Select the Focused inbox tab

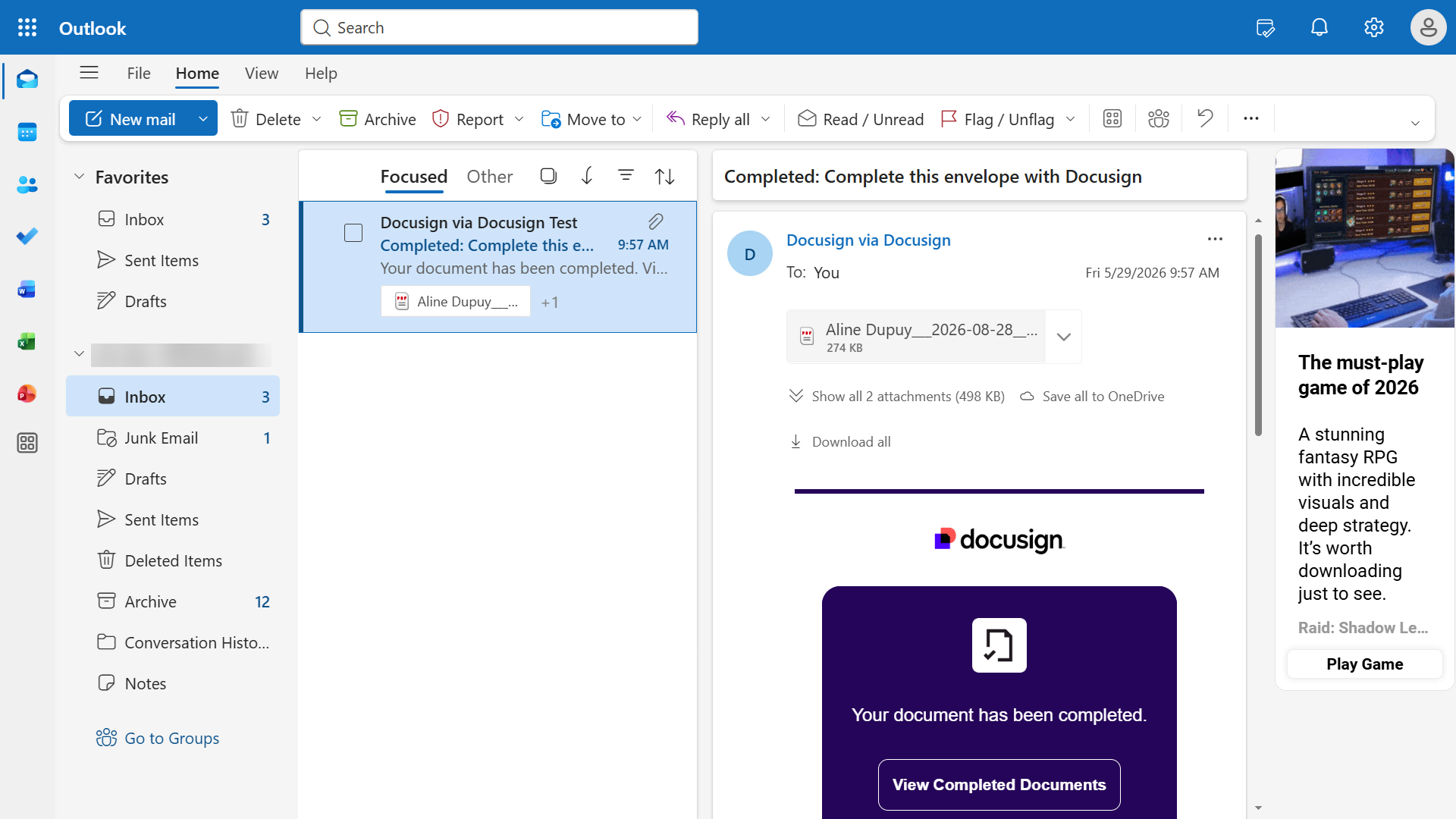[x=414, y=177]
